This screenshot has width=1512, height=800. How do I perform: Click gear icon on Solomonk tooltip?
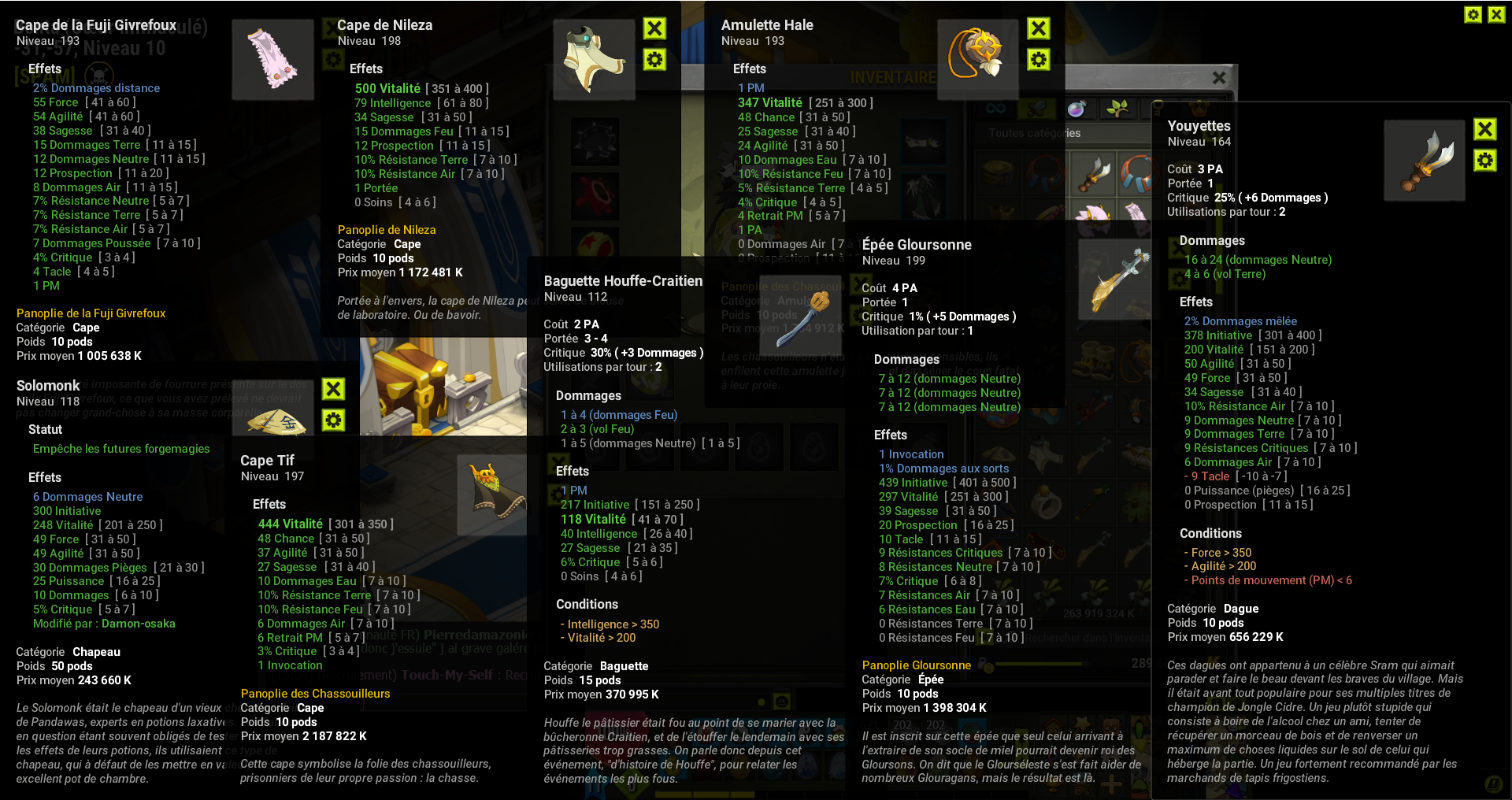point(334,420)
